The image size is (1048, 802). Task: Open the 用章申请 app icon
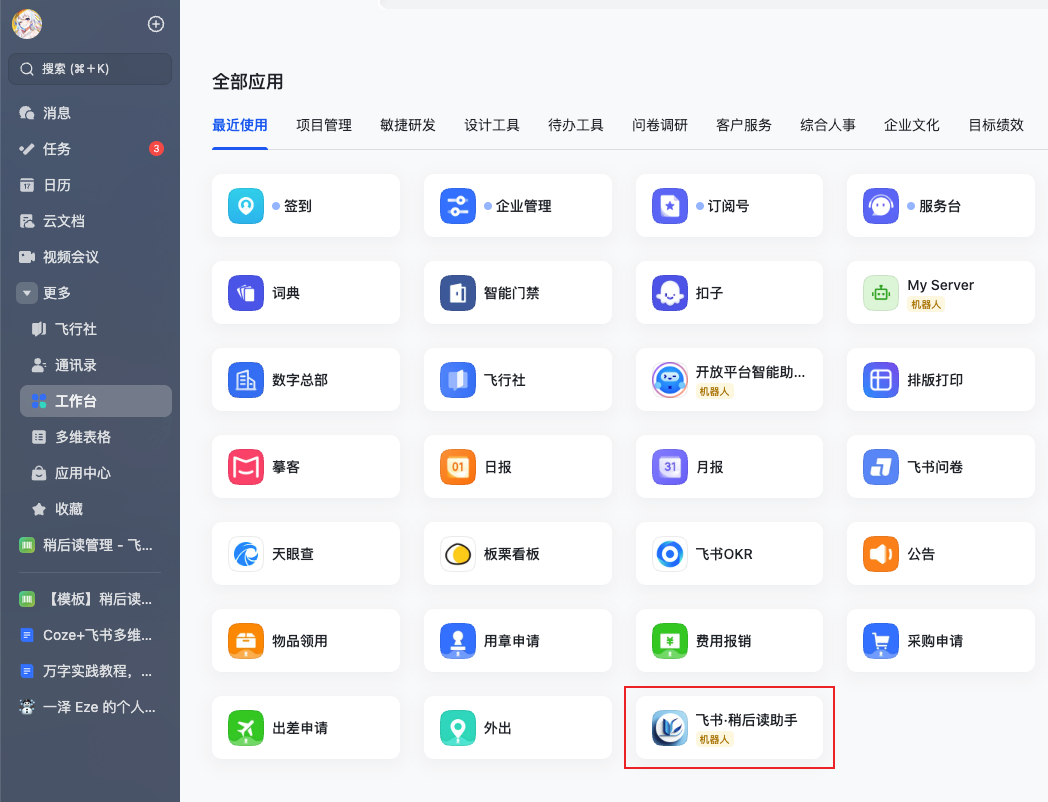pos(457,641)
